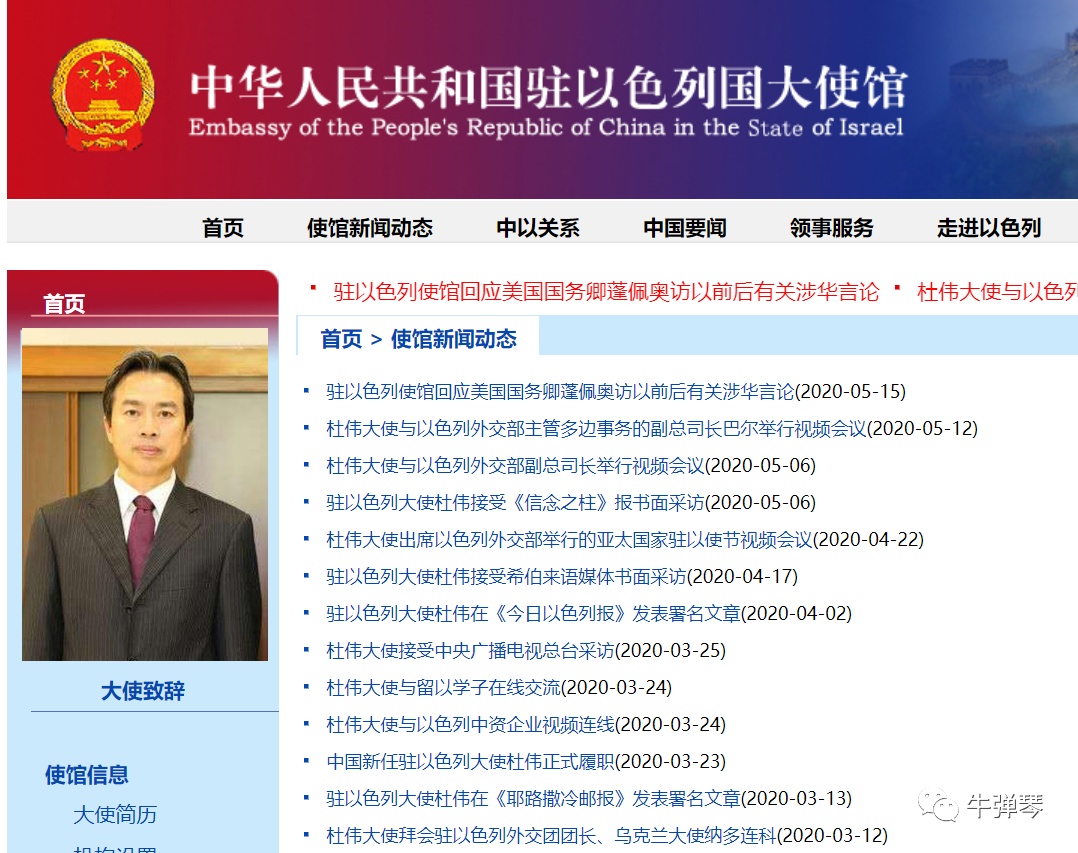
Task: Open article on video meeting with 巴尔
Action: click(651, 428)
